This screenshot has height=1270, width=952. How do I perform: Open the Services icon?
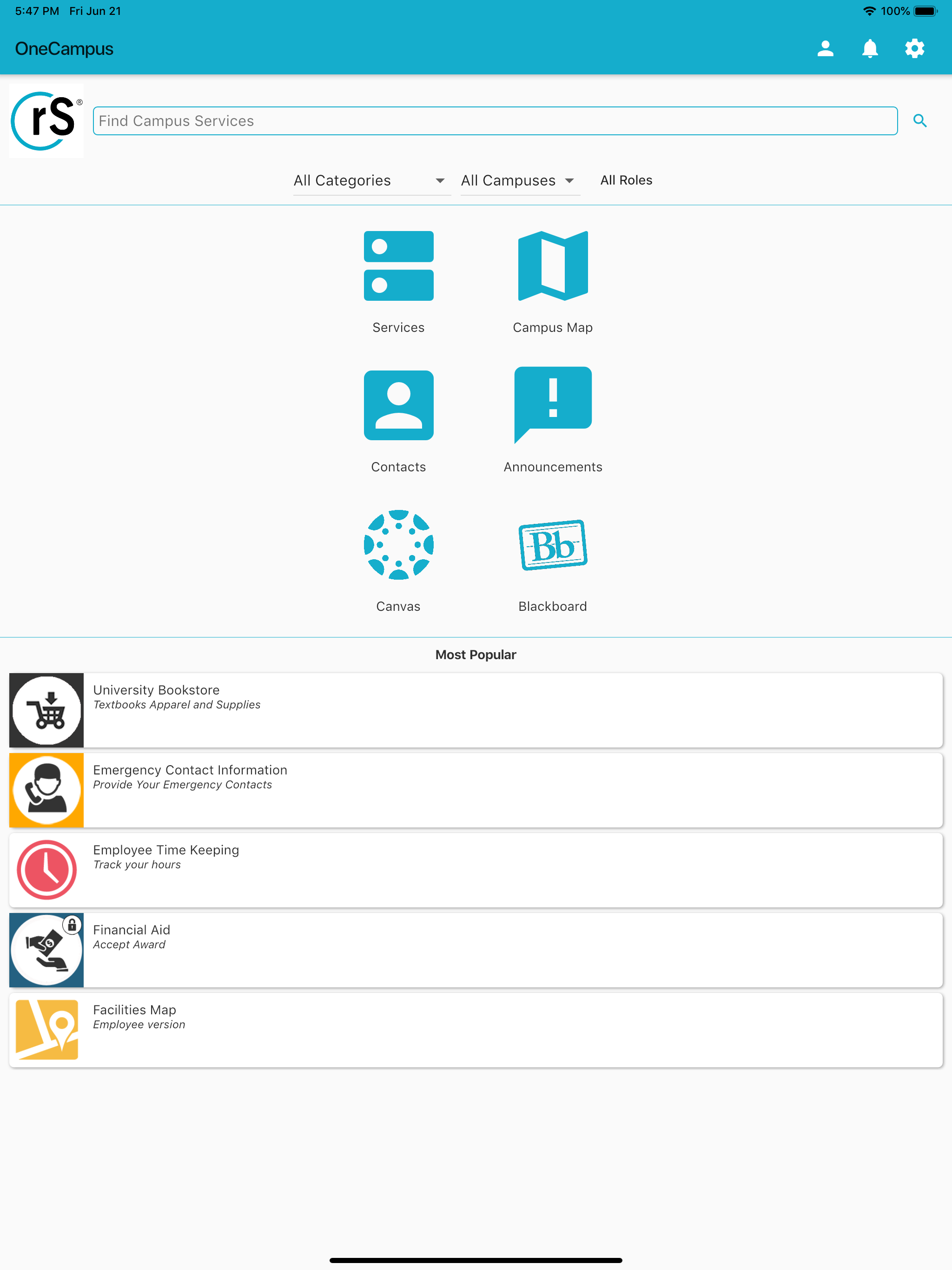pyautogui.click(x=398, y=266)
